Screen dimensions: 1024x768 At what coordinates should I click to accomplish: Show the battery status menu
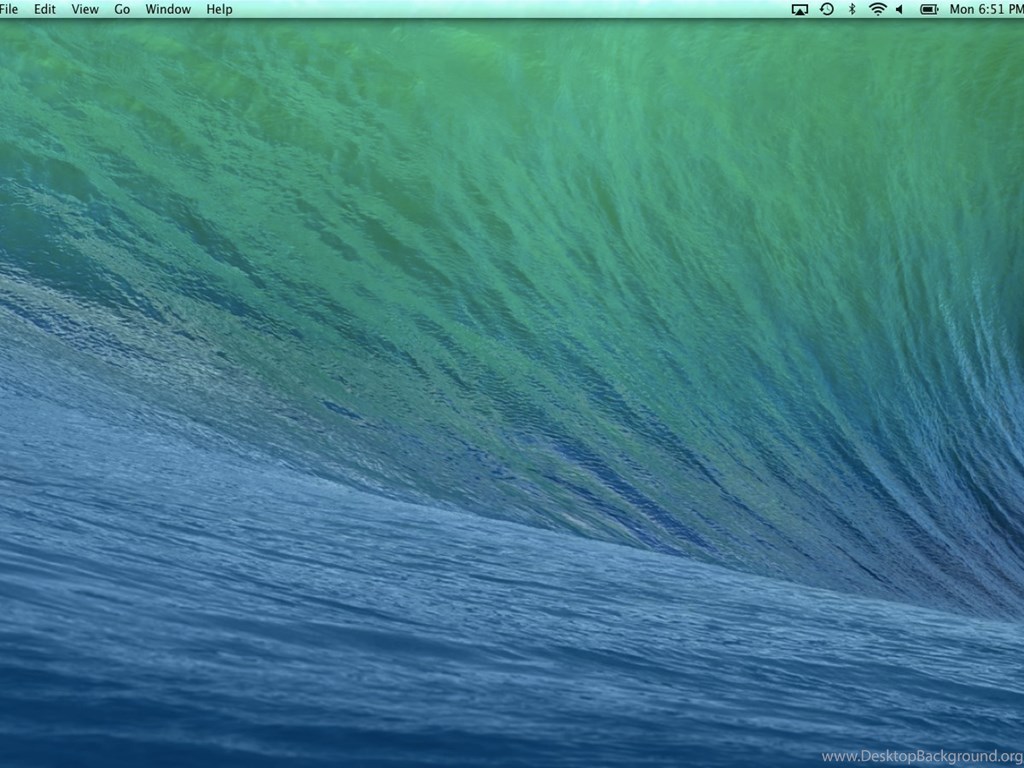point(929,9)
